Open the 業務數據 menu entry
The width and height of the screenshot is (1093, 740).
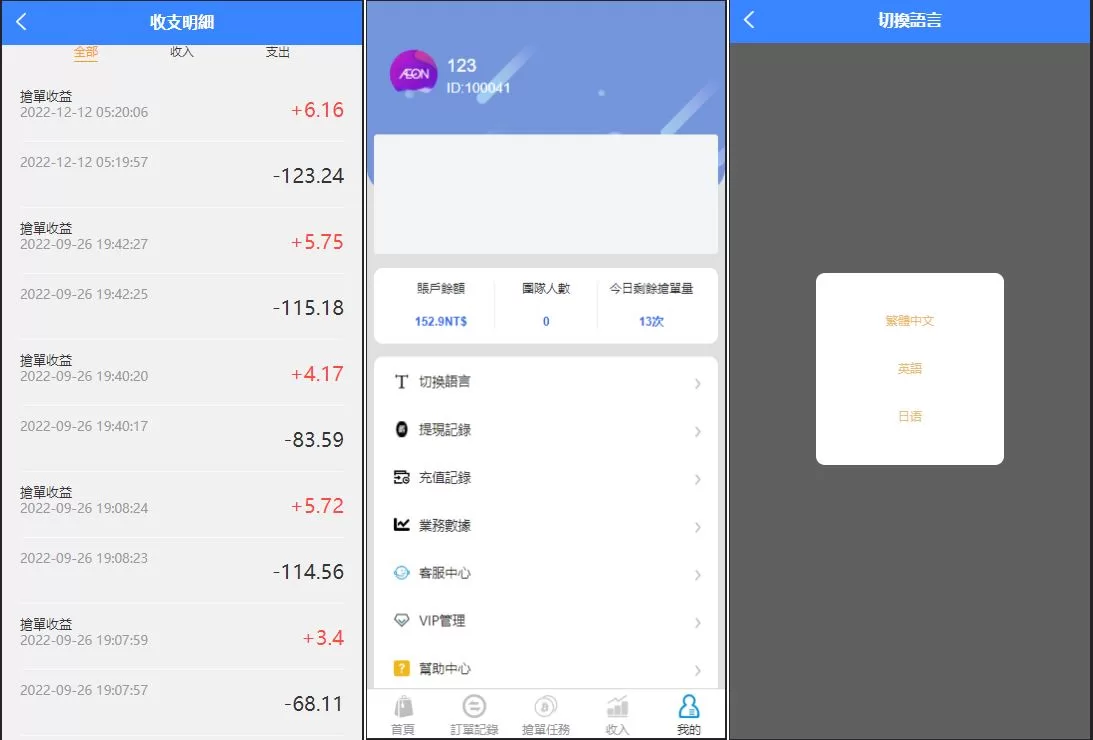point(546,525)
